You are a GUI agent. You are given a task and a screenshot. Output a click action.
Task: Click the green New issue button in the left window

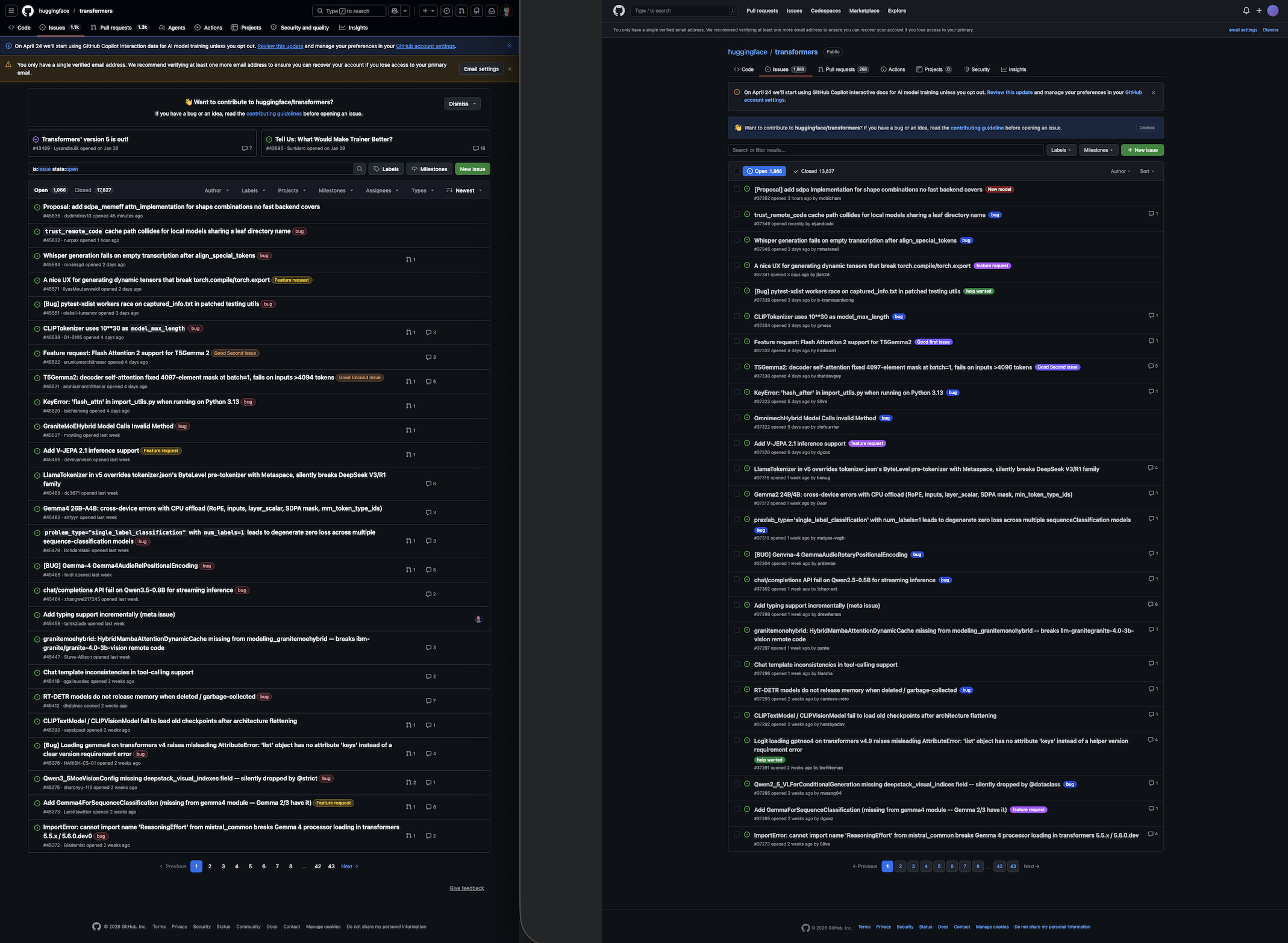472,169
